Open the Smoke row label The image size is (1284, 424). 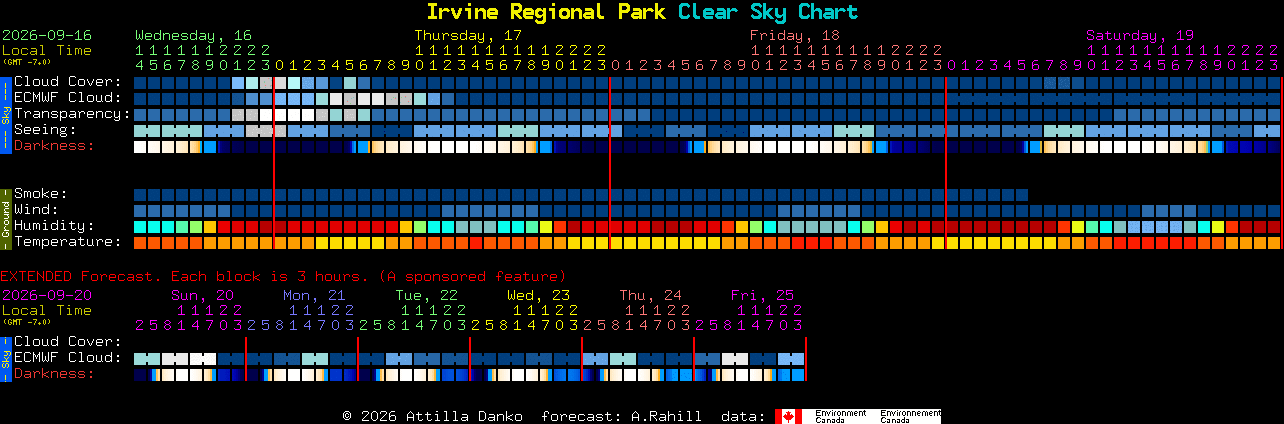pos(40,194)
